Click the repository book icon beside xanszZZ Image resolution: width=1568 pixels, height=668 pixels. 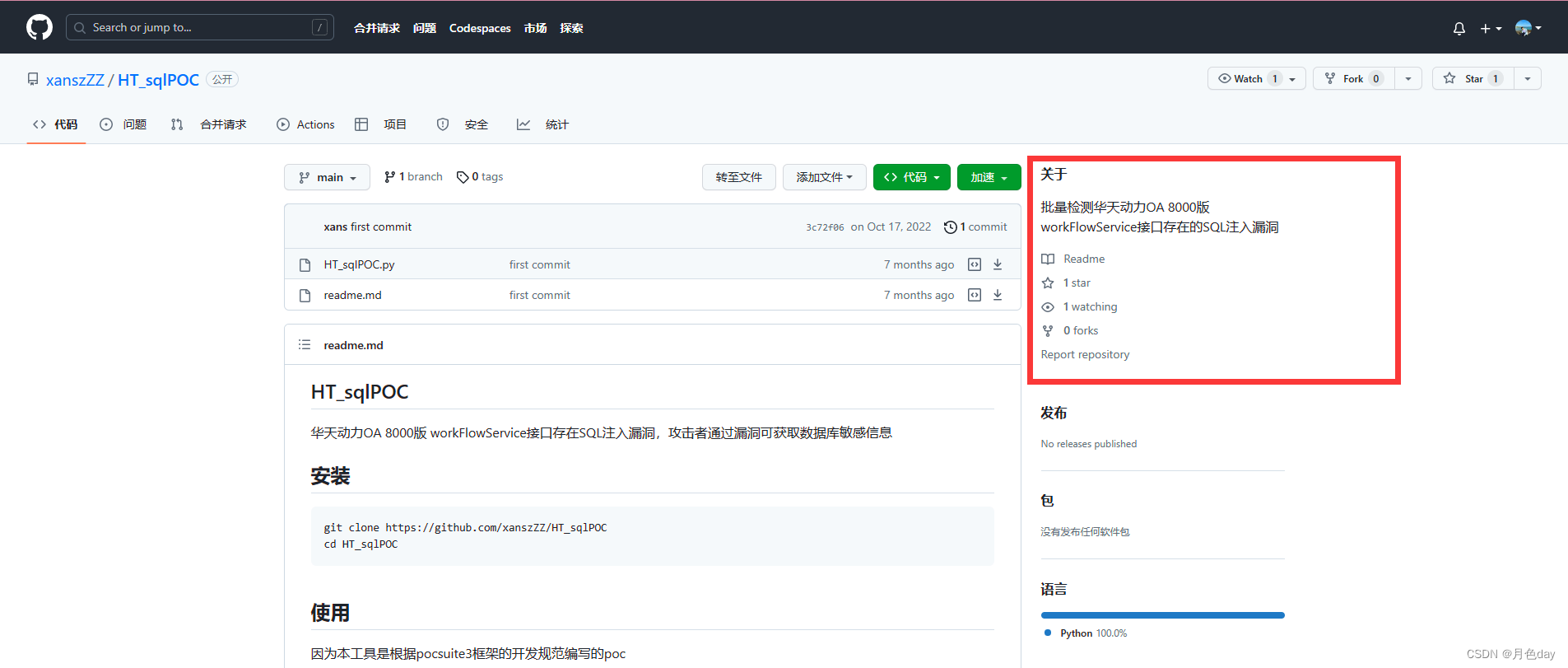(x=33, y=79)
